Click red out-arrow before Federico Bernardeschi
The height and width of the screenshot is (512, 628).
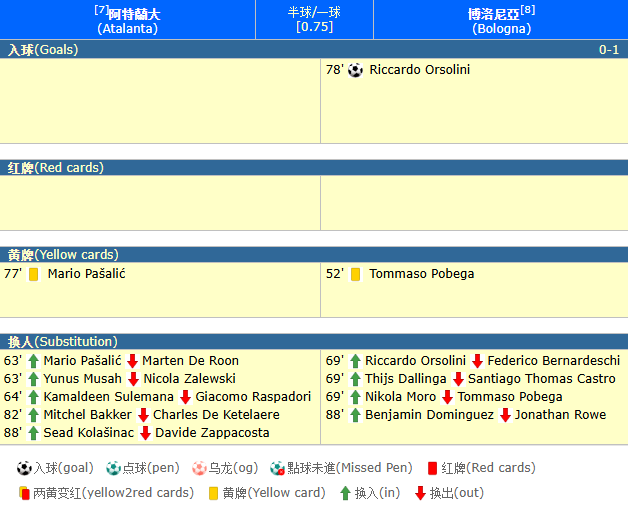pos(477,361)
